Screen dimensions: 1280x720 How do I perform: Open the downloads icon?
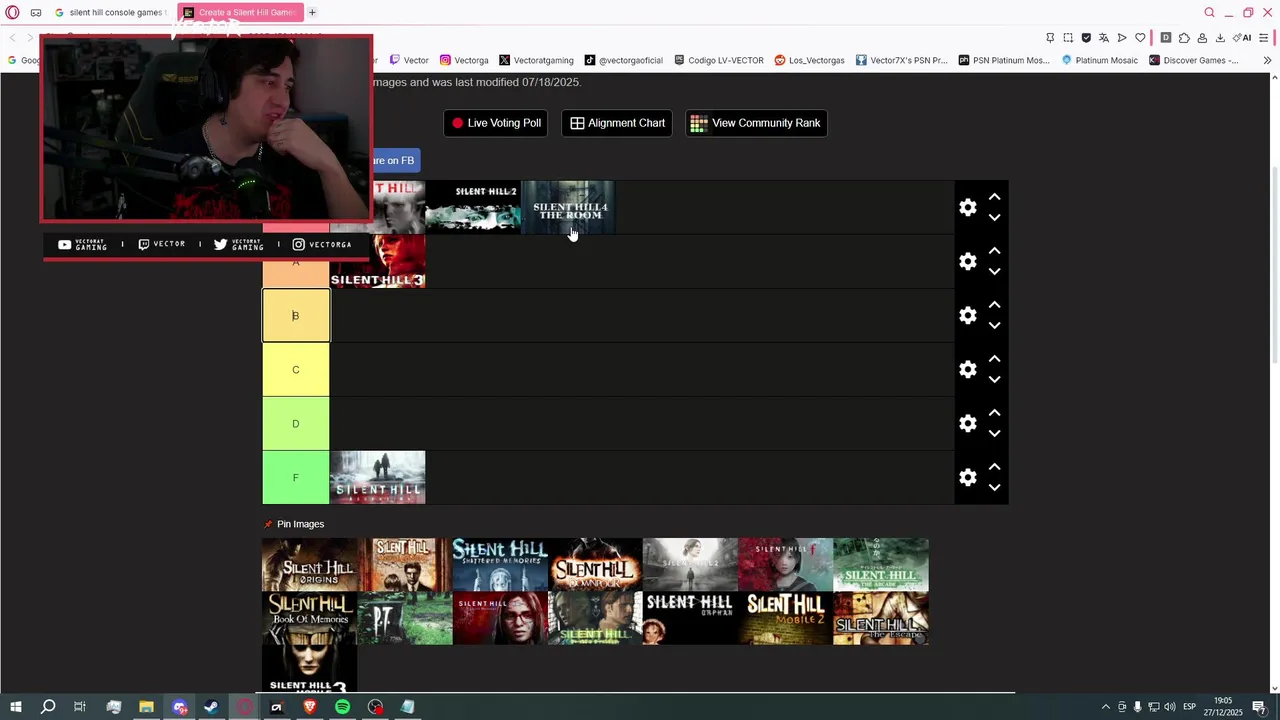tap(1220, 38)
